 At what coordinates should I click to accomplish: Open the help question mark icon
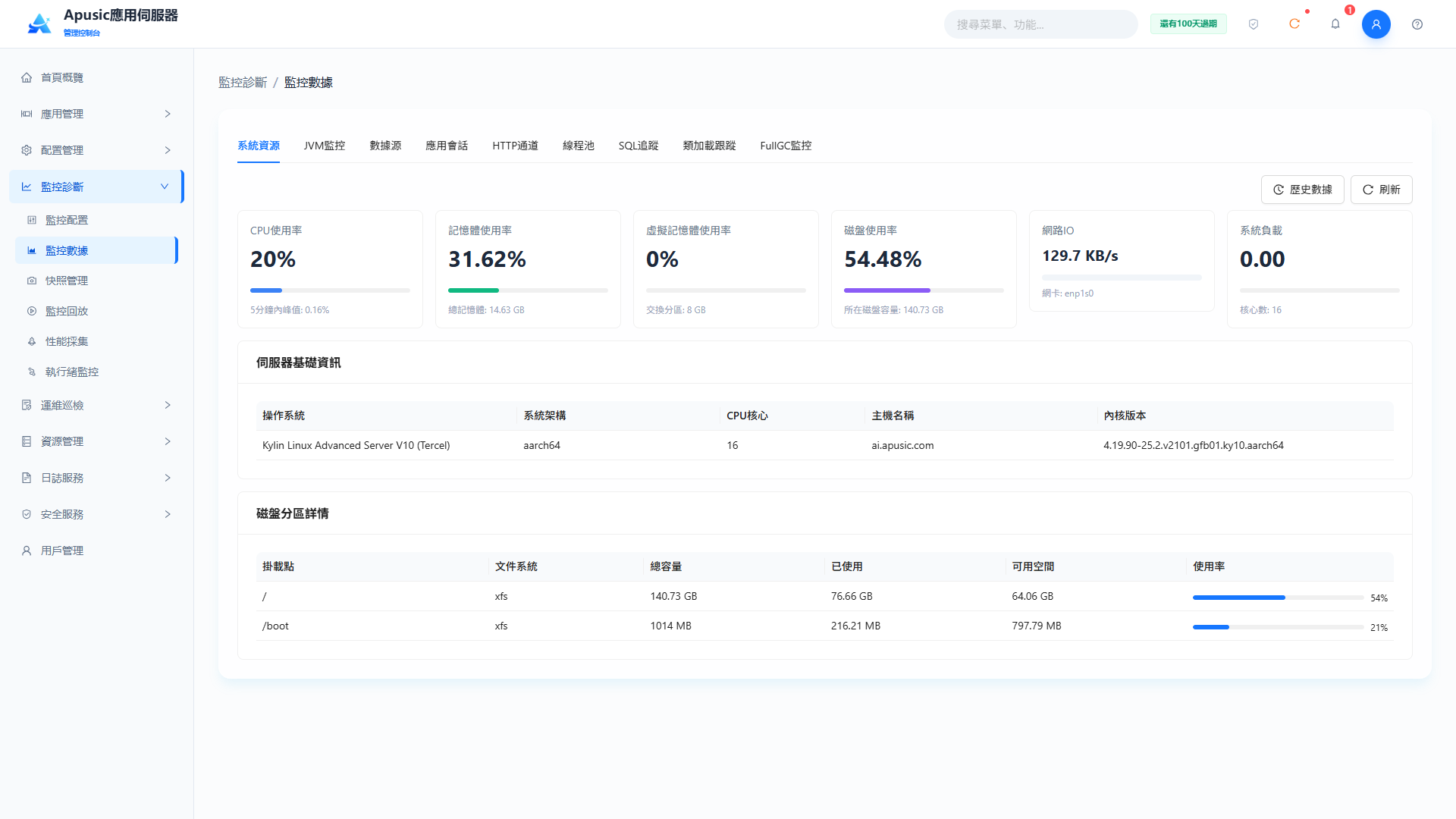point(1417,24)
